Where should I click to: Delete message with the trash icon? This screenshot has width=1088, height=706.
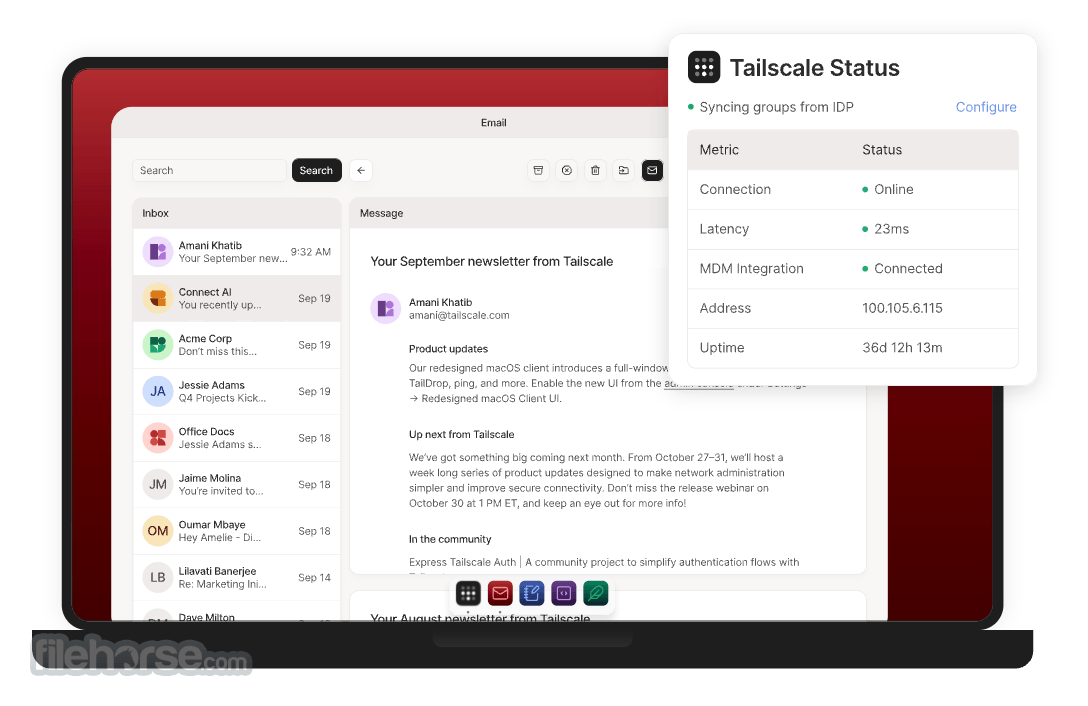click(595, 170)
